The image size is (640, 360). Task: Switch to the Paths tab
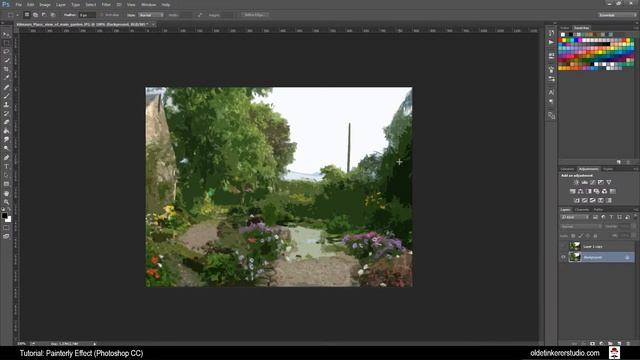(598, 210)
